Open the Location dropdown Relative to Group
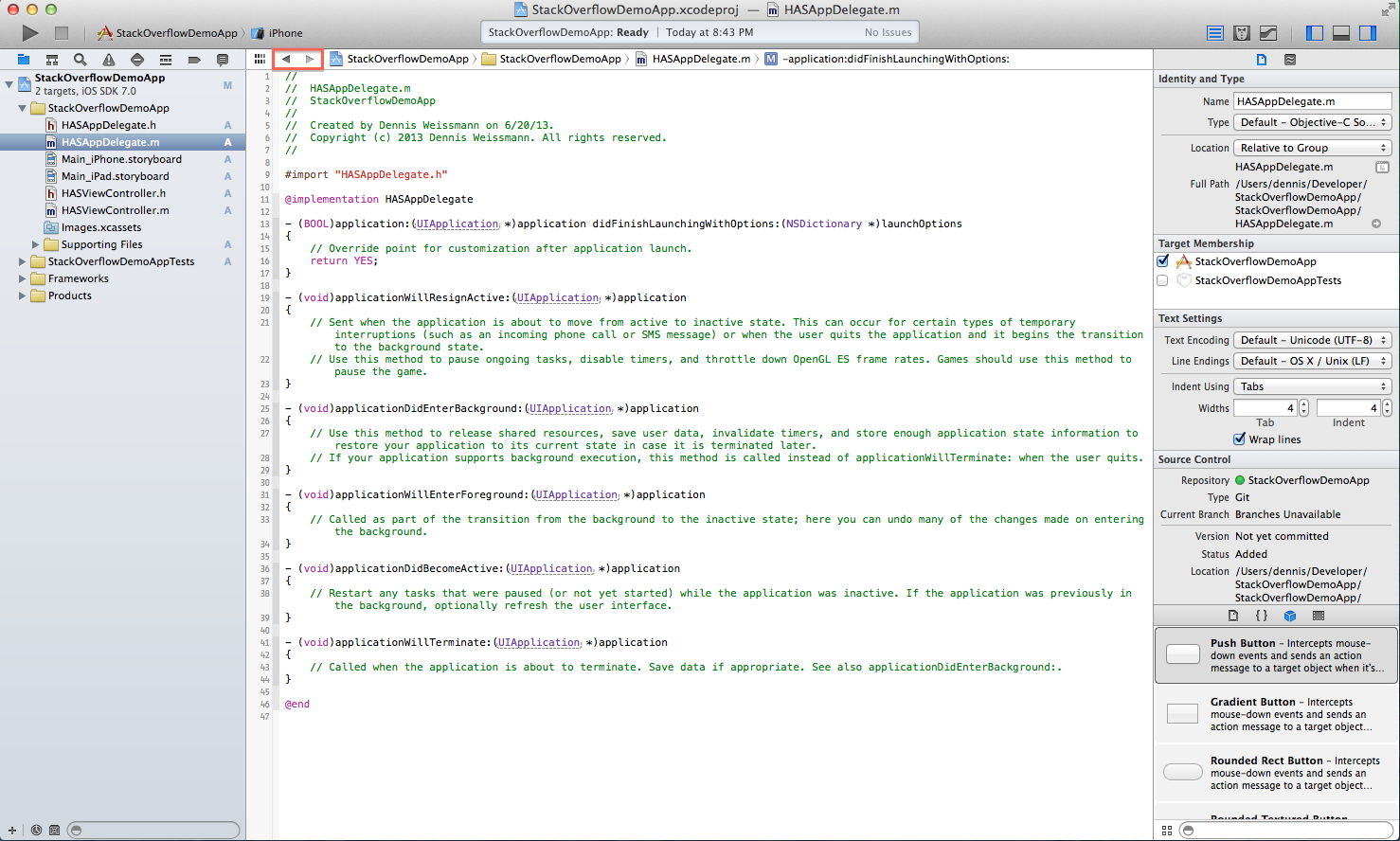This screenshot has height=841, width=1400. [1312, 148]
